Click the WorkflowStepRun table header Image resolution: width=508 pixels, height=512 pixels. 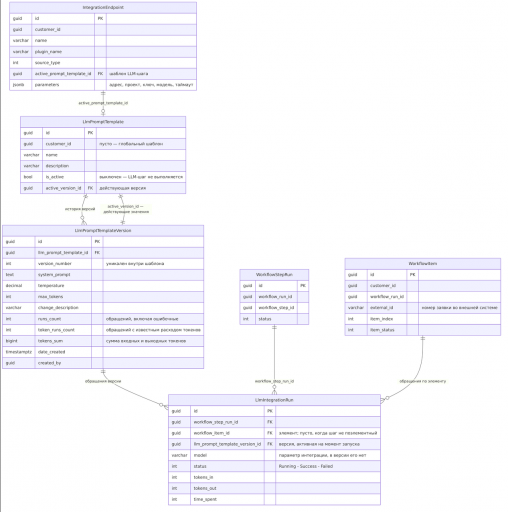pyautogui.click(x=274, y=275)
